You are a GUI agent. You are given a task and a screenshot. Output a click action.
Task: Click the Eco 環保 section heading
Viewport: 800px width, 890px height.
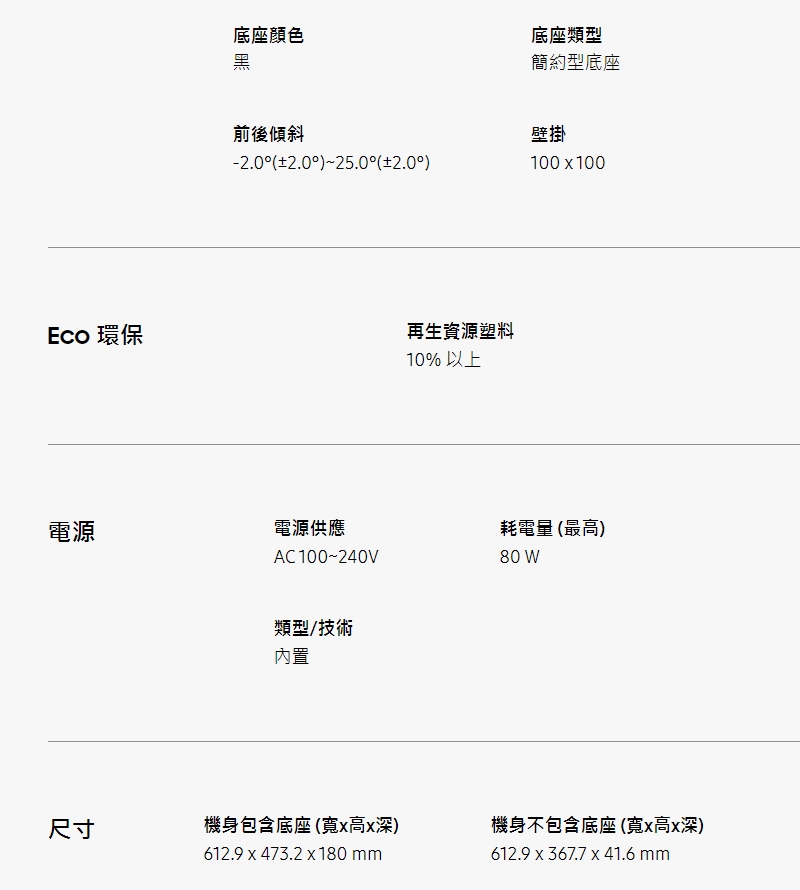point(95,336)
